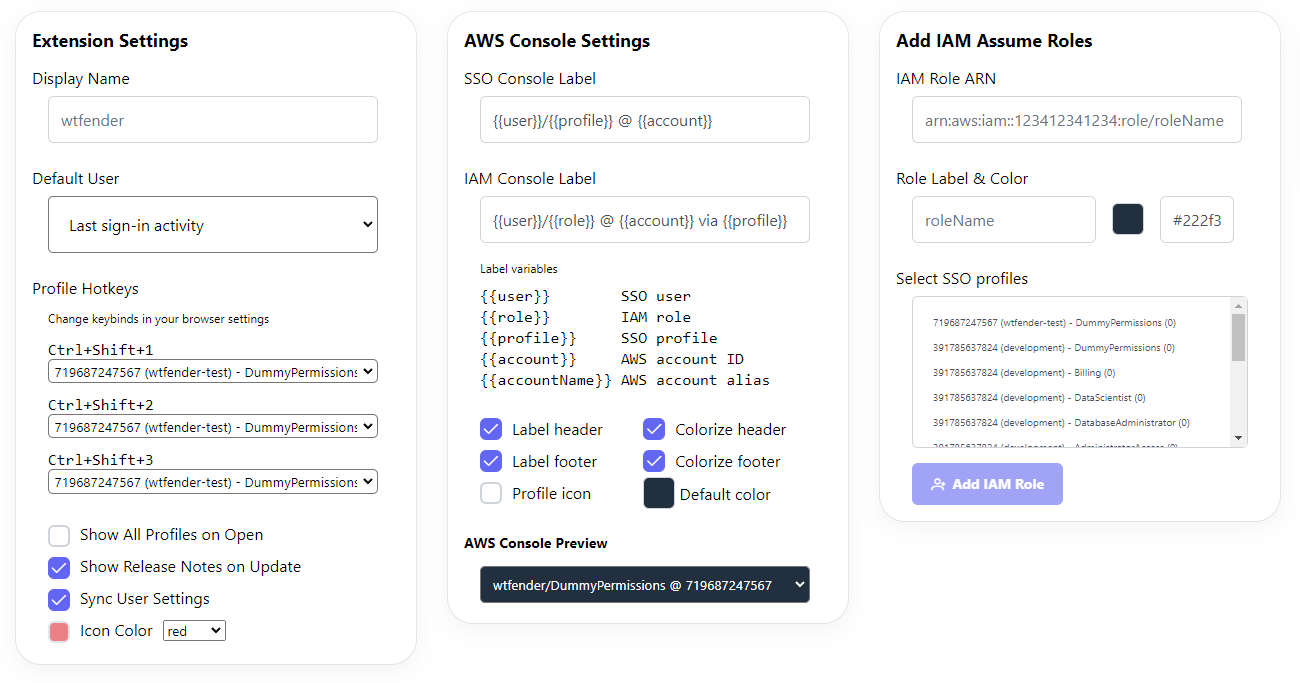Click the roleName label input
Screen dimensions: 1300x683
click(1004, 220)
